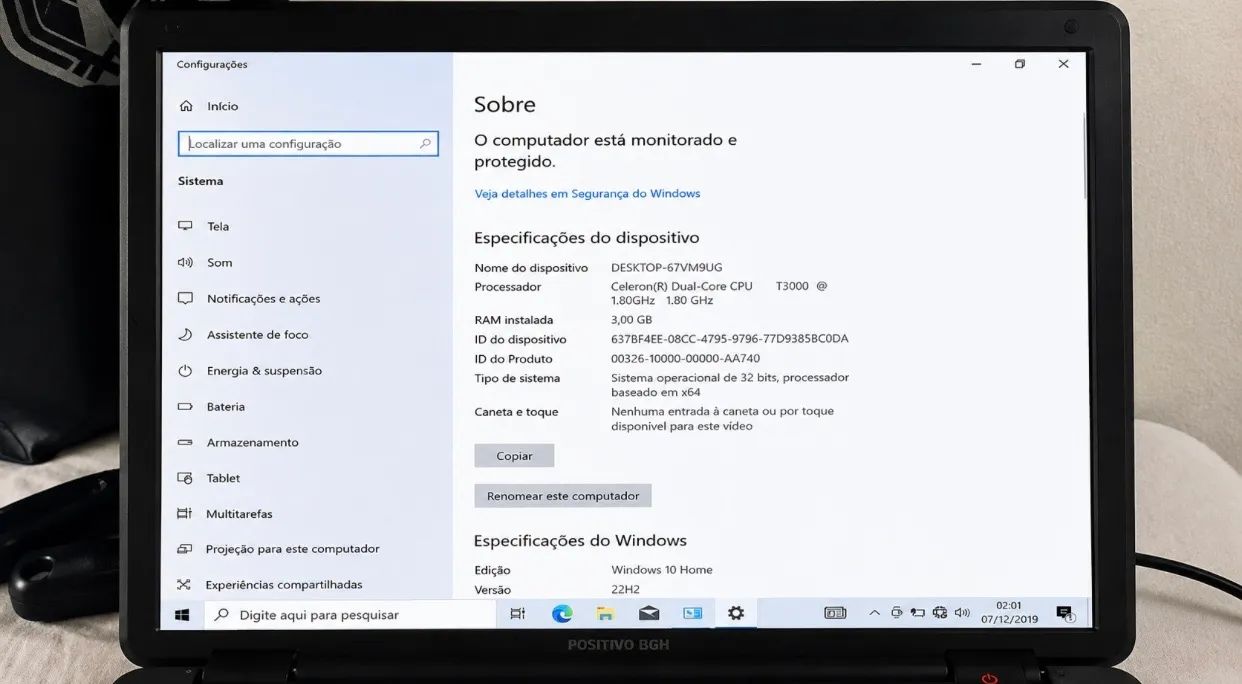This screenshot has height=684, width=1242.
Task: Click the taskbar search box Digite aqui
Action: coord(350,614)
